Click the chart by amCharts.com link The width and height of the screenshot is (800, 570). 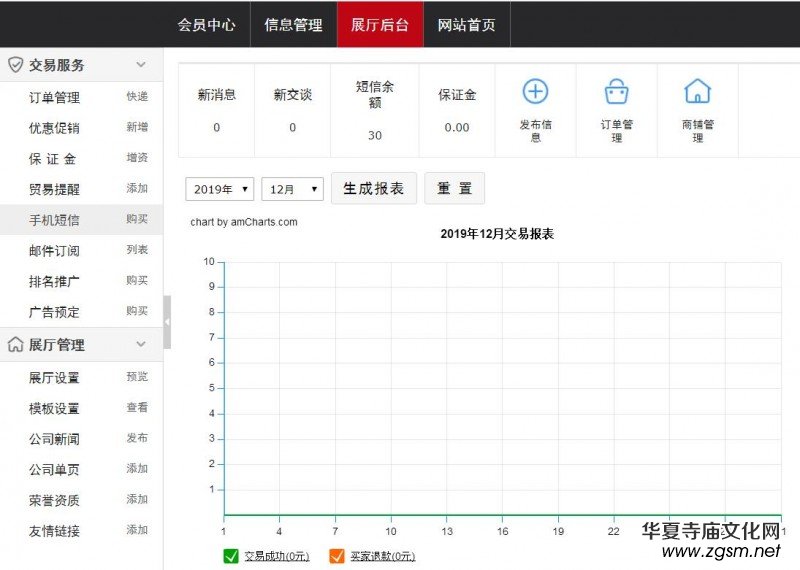(243, 222)
